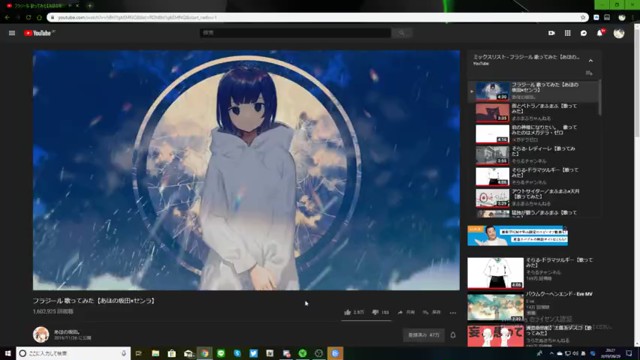Screen dimensions: 640x360
Task: Select the フラジール YouTube browser tab
Action: (x=43, y=6)
